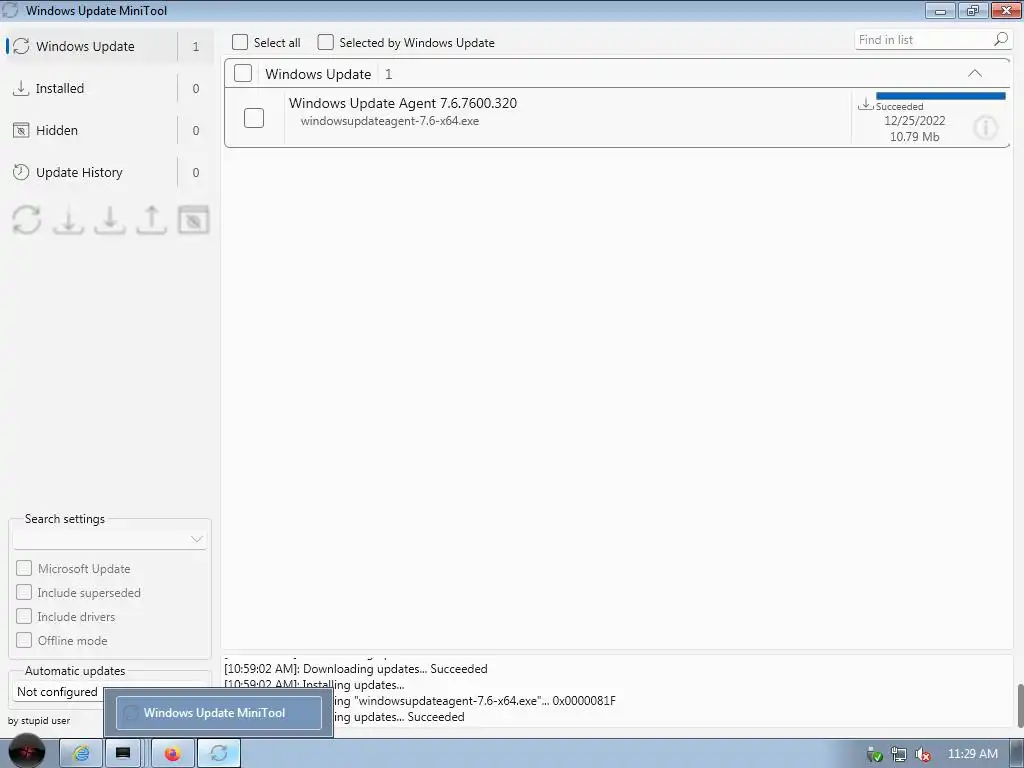1024x768 pixels.
Task: Open info icon for Windows Update Agent
Action: click(x=985, y=127)
